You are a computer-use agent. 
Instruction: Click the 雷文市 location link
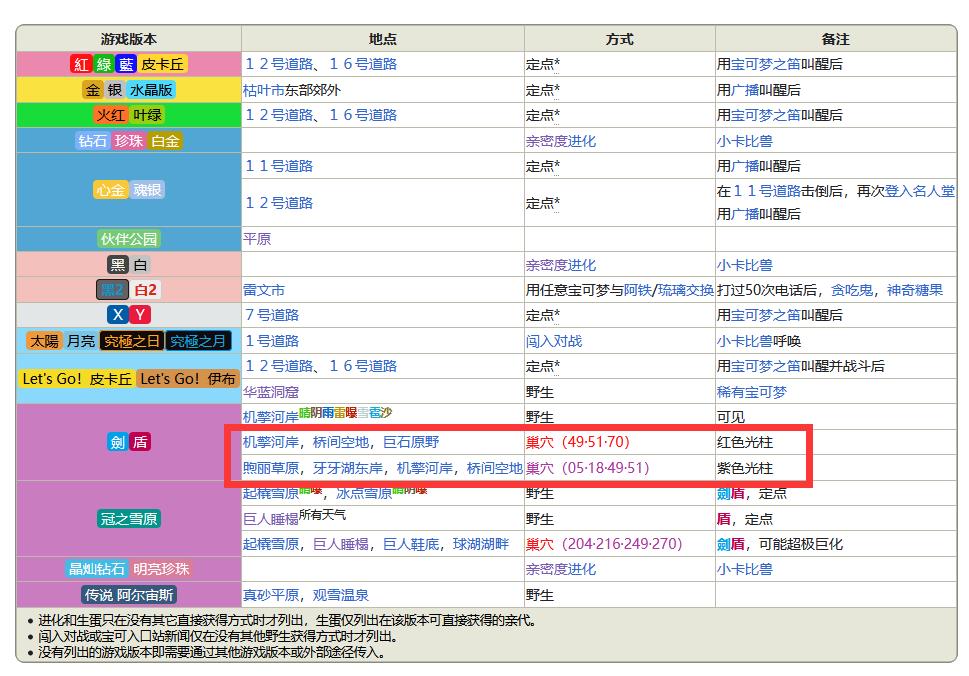[264, 290]
